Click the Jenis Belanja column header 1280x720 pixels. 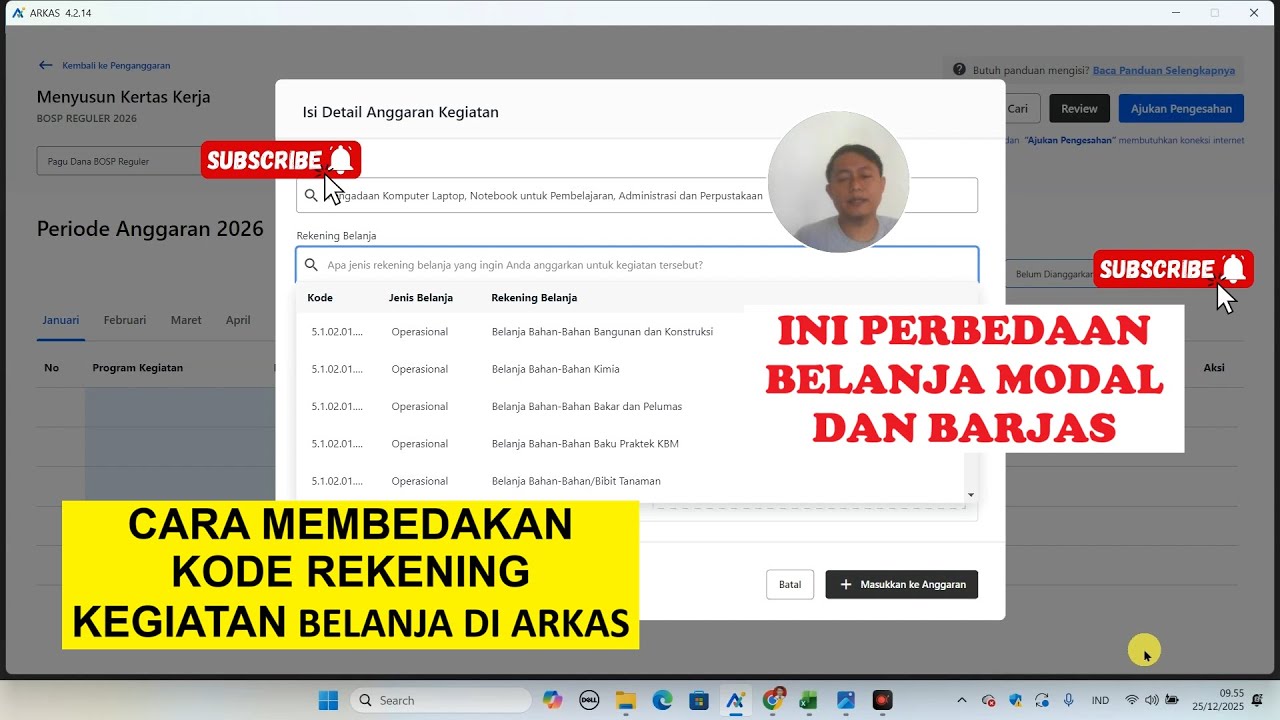tap(421, 298)
